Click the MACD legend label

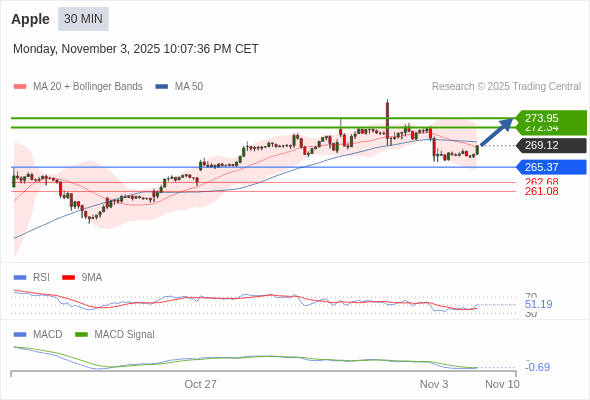click(x=48, y=335)
